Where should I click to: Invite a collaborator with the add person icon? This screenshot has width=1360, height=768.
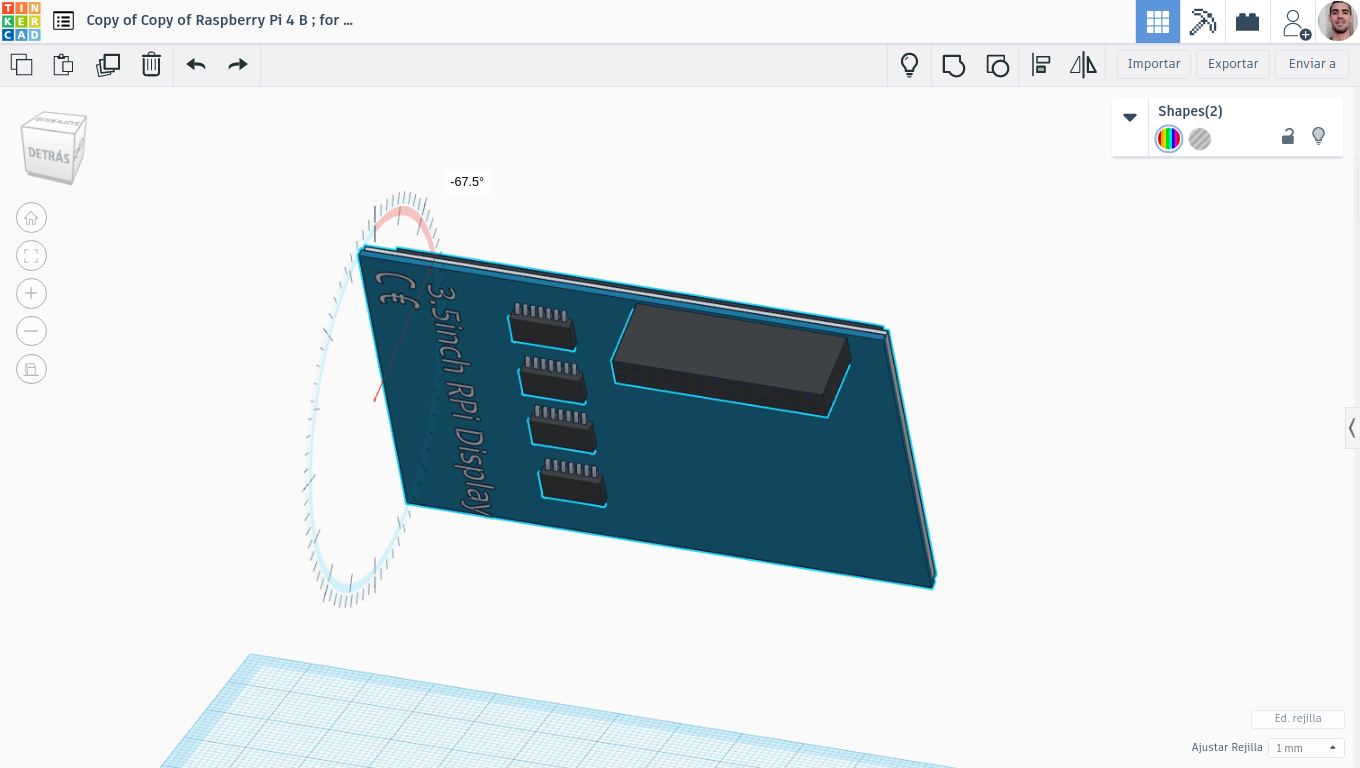coord(1294,22)
